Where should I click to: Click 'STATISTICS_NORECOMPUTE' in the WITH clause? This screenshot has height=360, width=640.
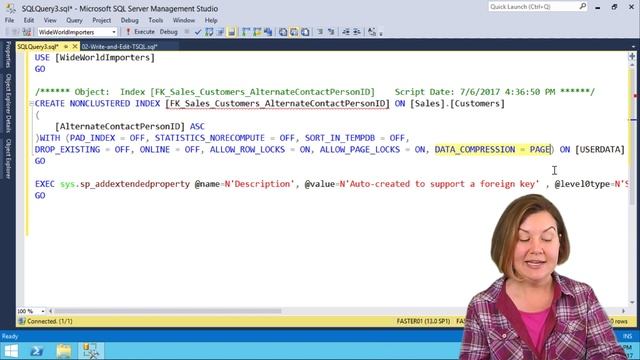click(x=210, y=138)
